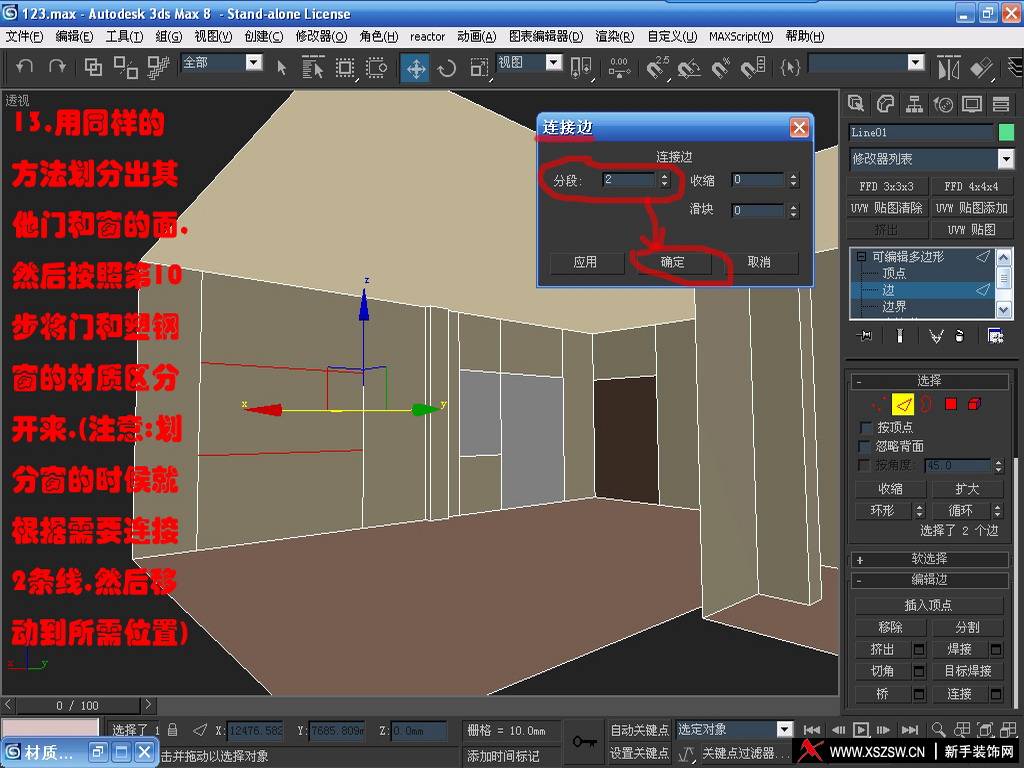The image size is (1024, 768).
Task: Enable the 按角度 checkbox
Action: click(x=866, y=465)
